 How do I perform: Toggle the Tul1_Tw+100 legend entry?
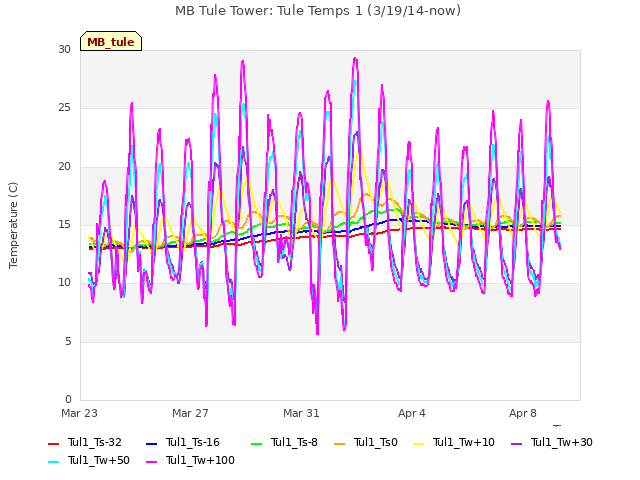coord(190,460)
